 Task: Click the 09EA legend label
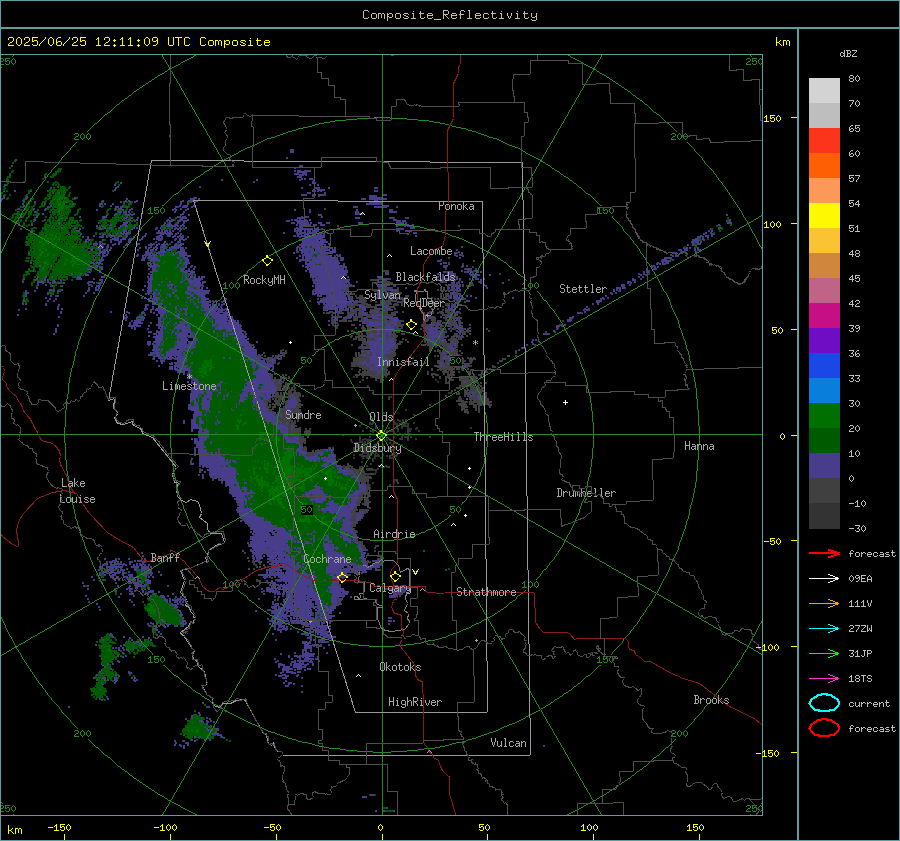(860, 579)
